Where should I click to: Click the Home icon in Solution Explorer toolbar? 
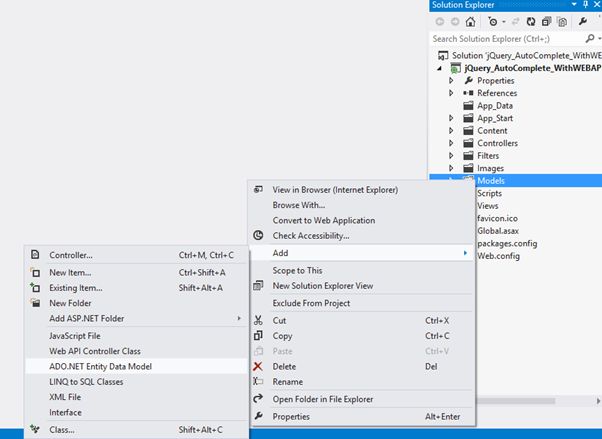click(470, 22)
